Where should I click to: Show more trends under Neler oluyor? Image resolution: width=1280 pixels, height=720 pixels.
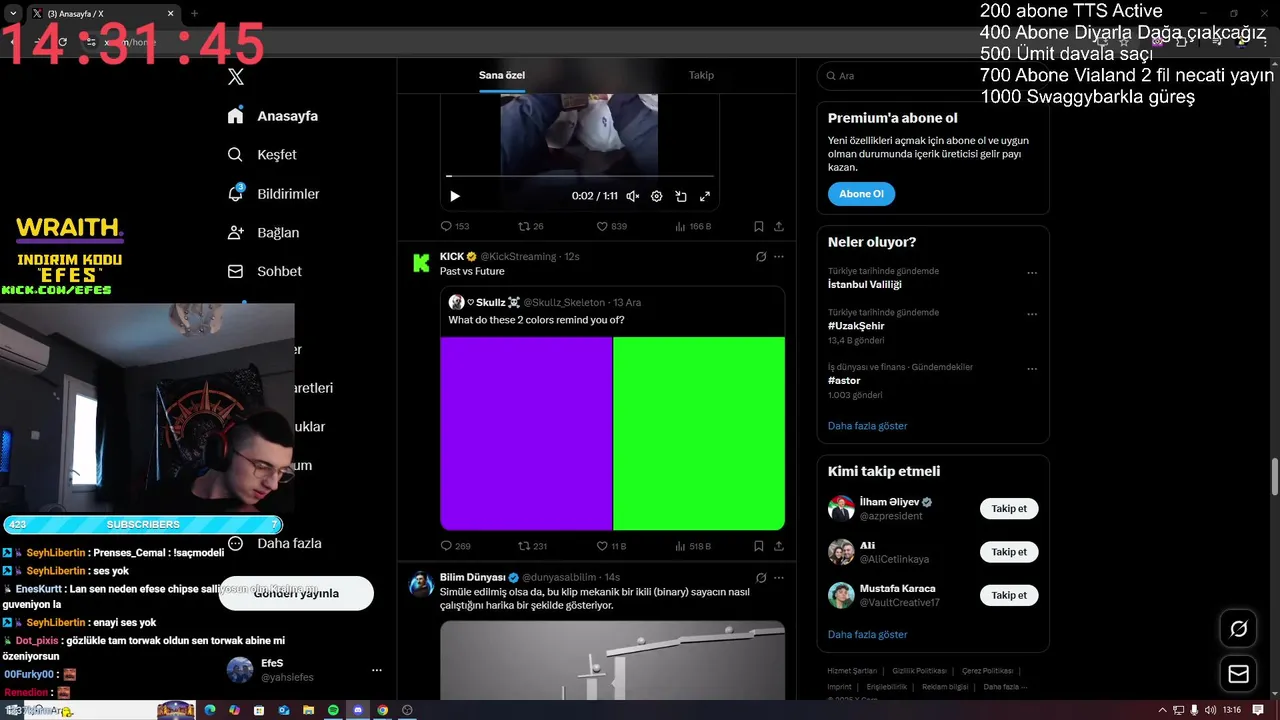868,426
